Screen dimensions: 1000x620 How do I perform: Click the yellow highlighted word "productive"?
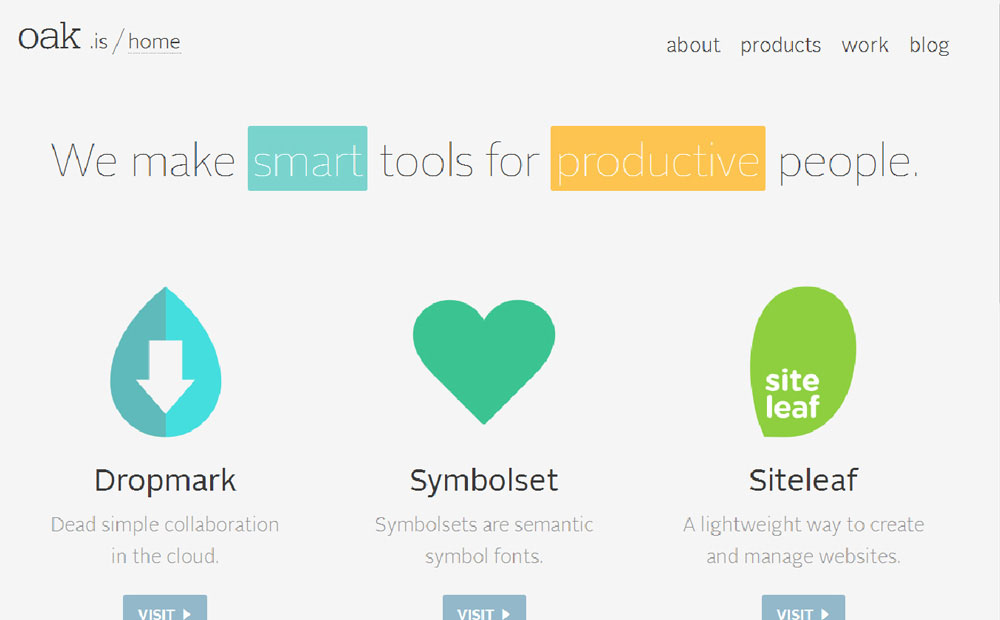tap(657, 159)
